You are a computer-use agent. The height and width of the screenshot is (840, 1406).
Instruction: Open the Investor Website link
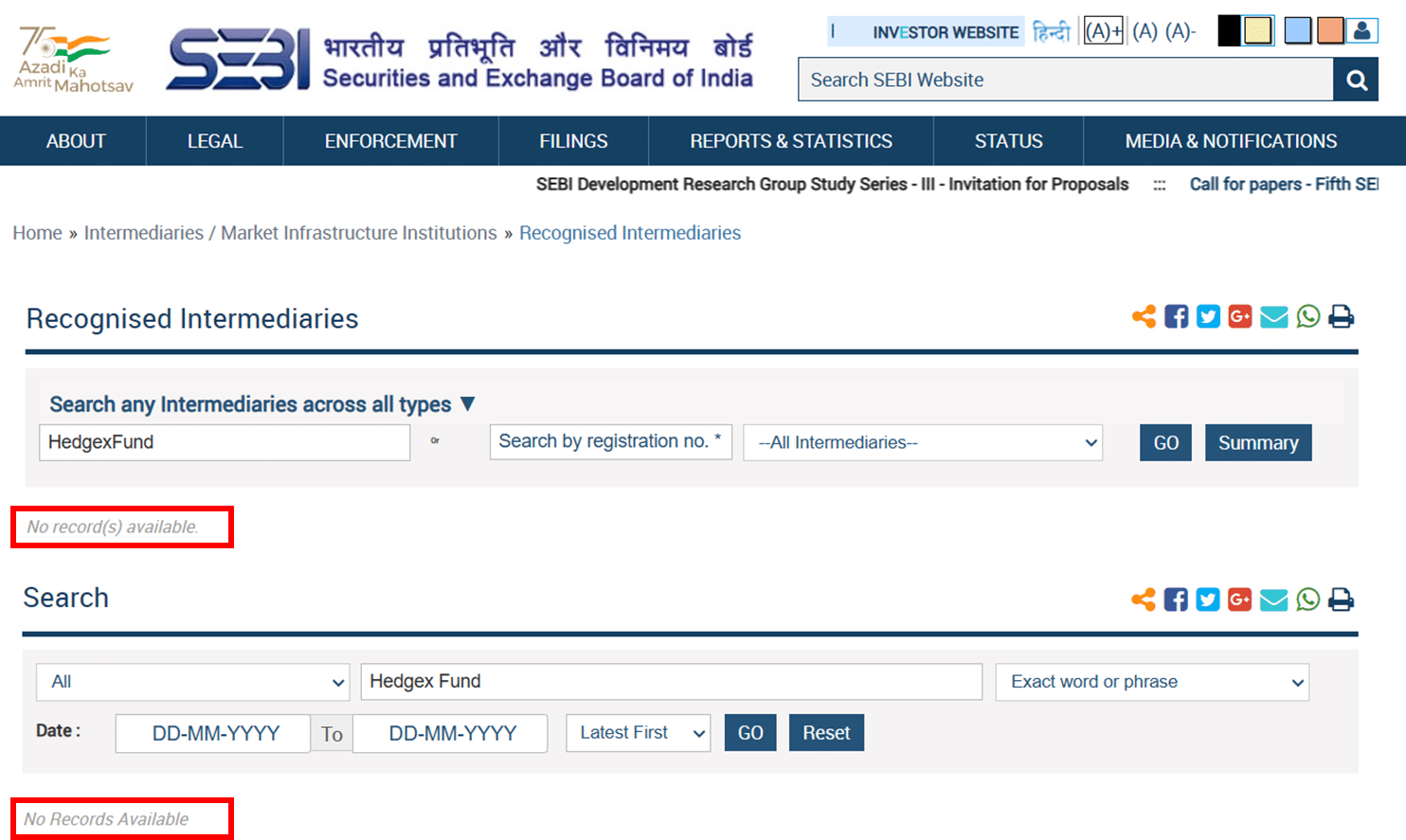pyautogui.click(x=946, y=32)
